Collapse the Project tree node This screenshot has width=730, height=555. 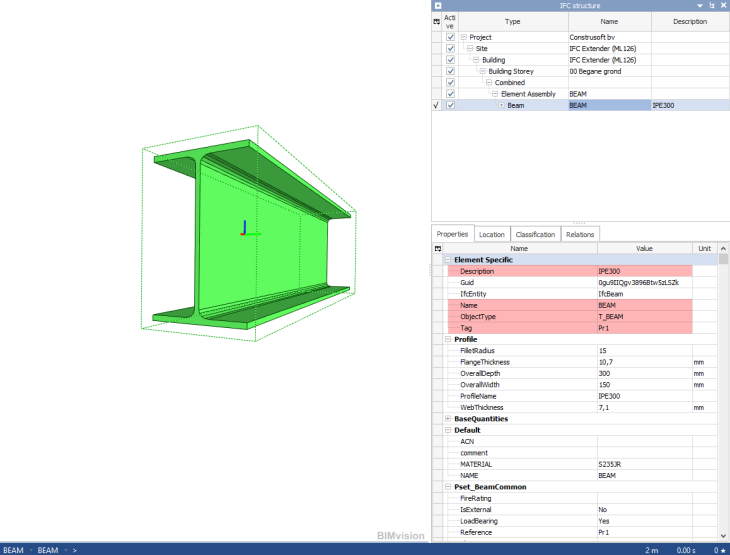click(x=464, y=37)
